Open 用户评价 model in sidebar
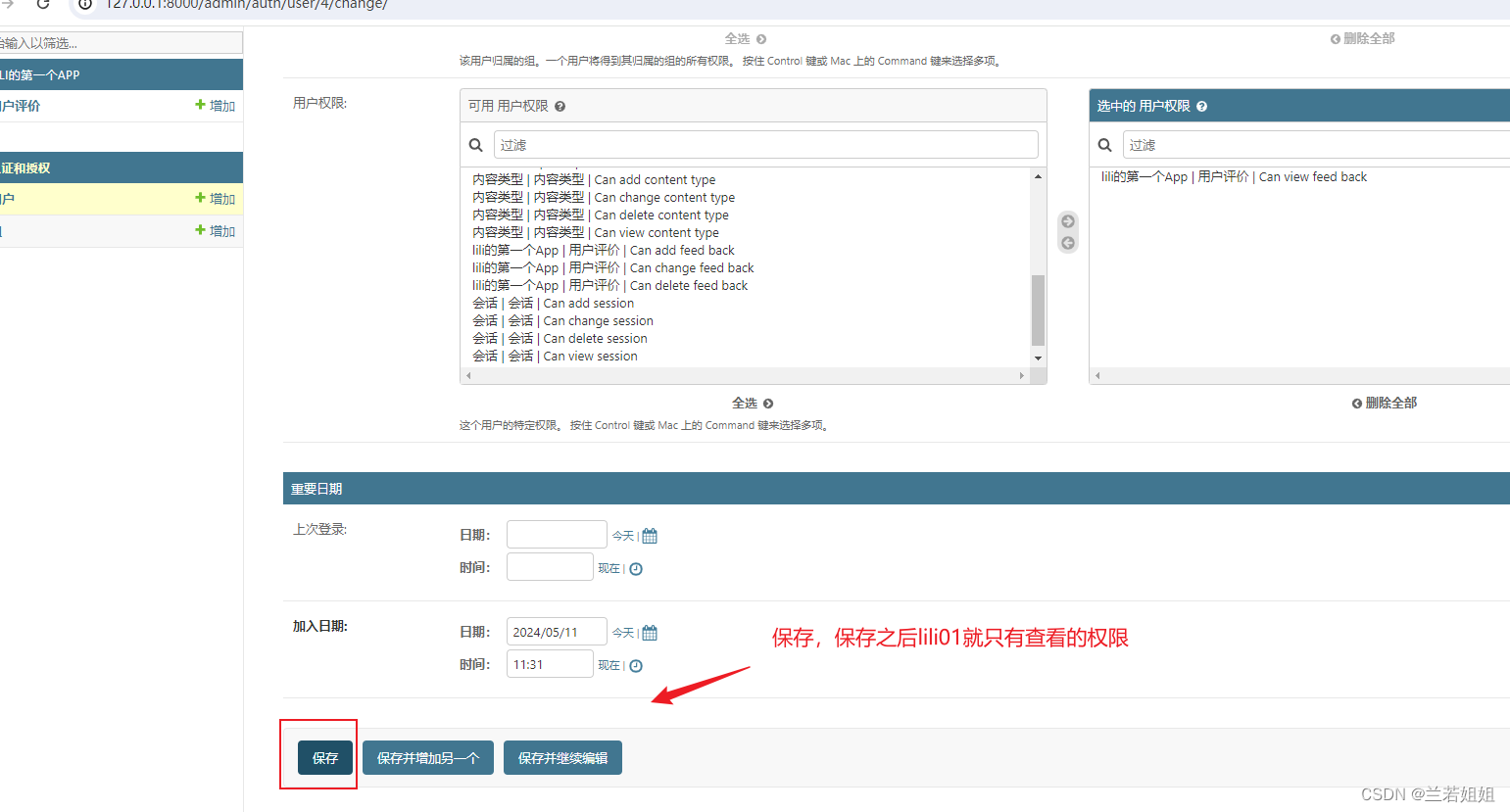Viewport: 1510px width, 812px height. (21, 106)
